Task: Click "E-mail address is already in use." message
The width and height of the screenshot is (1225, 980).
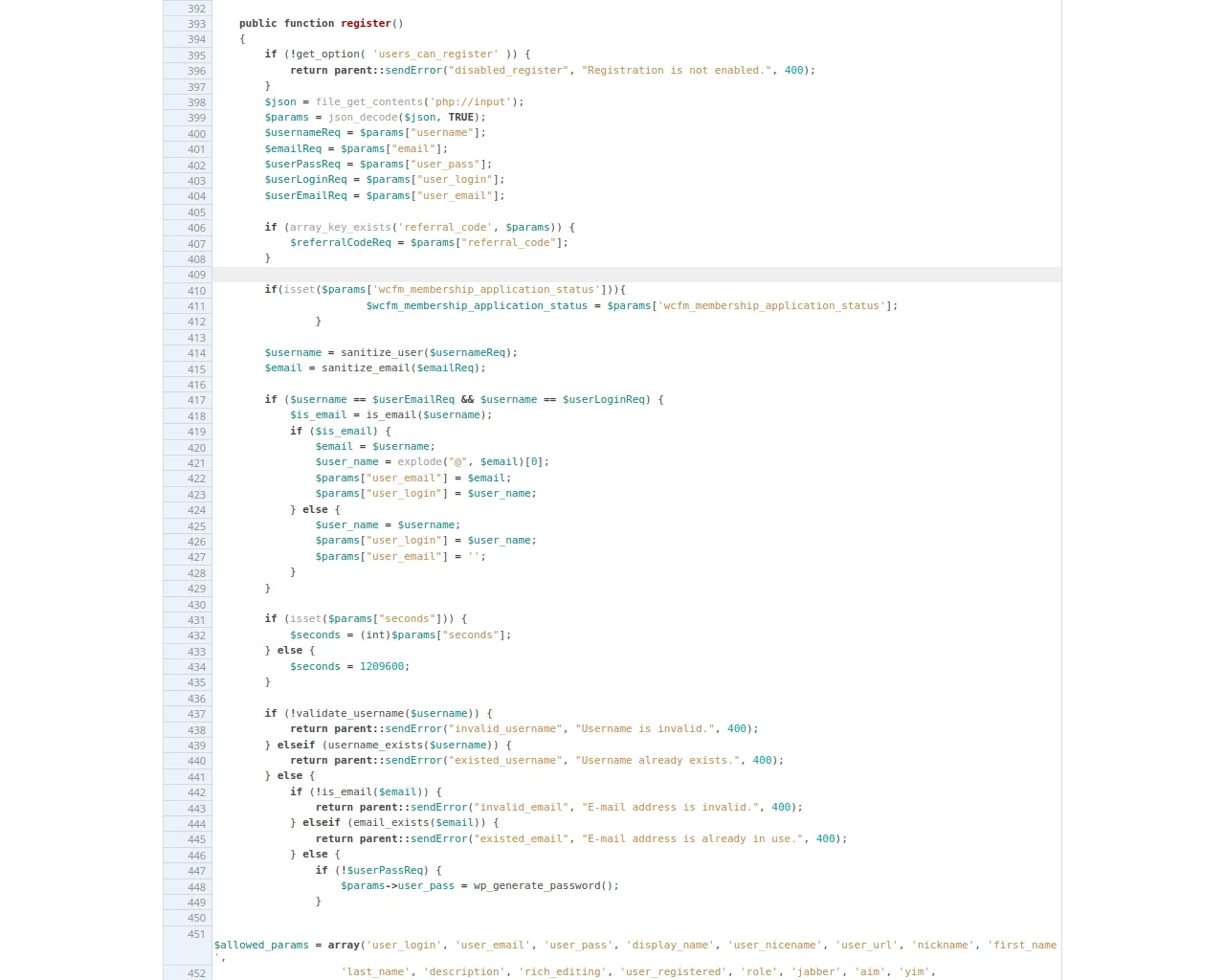Action: [x=693, y=838]
